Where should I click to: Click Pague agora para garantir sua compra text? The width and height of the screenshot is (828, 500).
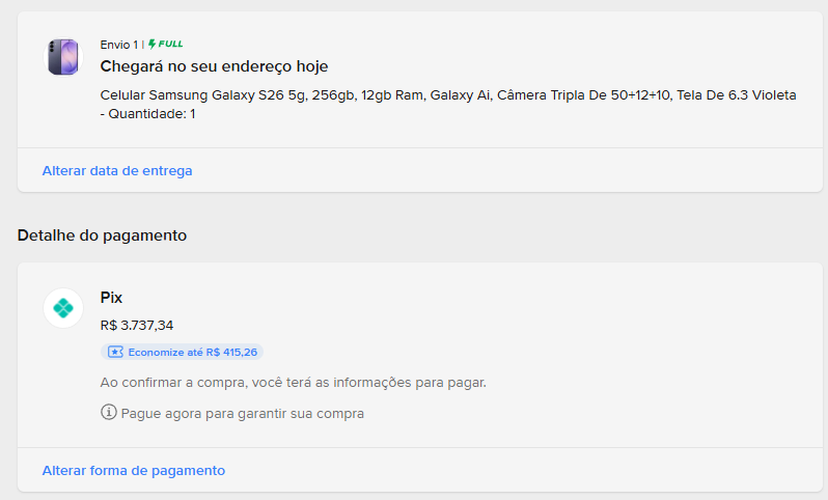tap(242, 413)
